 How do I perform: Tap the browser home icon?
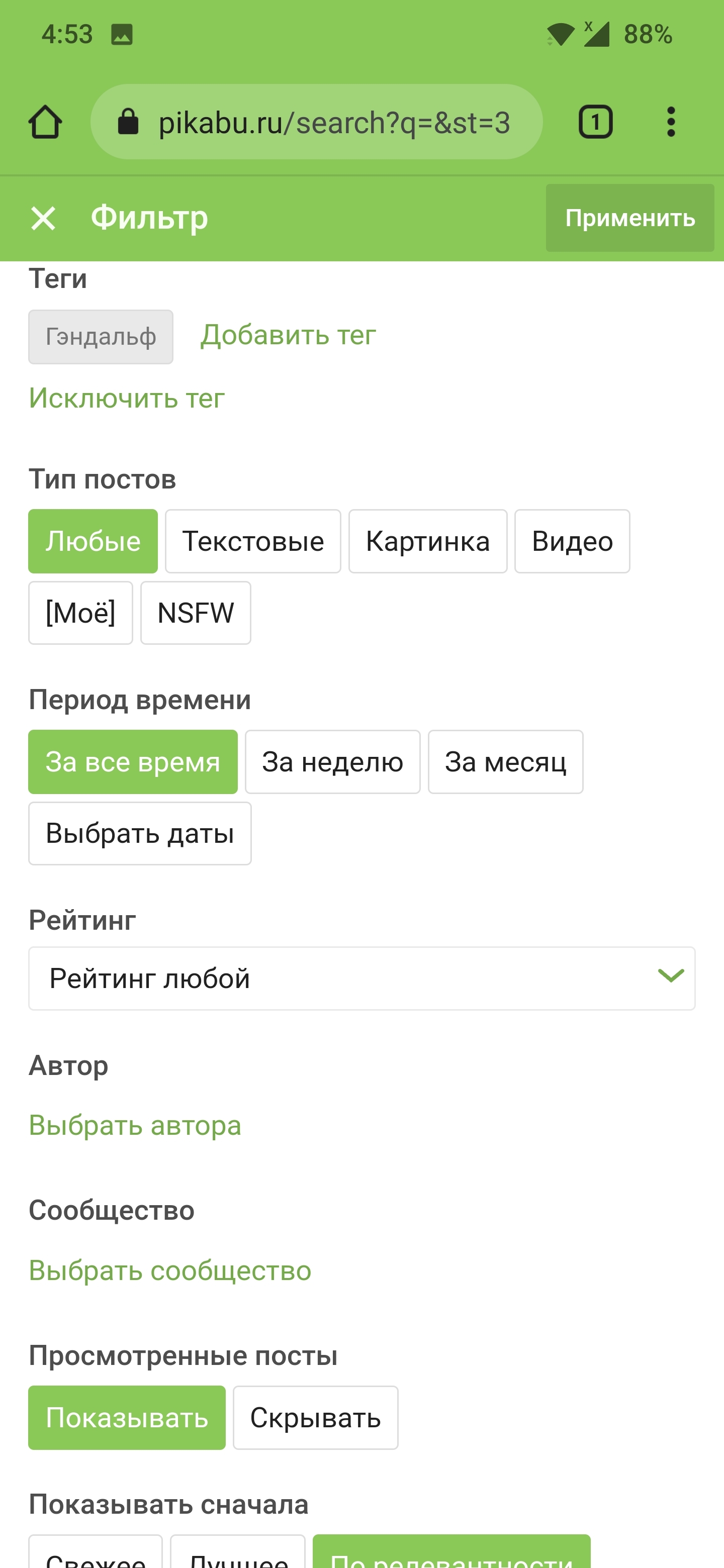(45, 122)
